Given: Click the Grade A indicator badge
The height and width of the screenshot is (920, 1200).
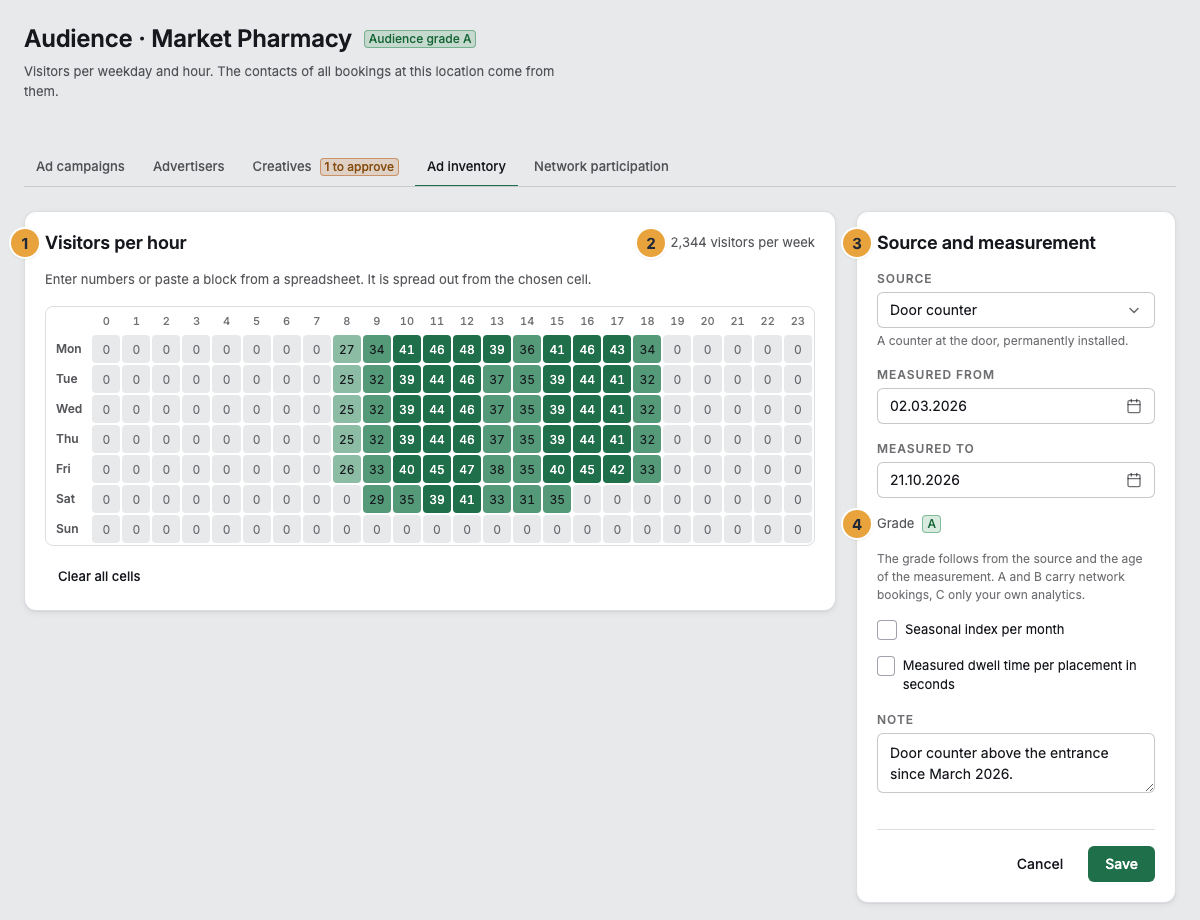Looking at the screenshot, I should [931, 524].
